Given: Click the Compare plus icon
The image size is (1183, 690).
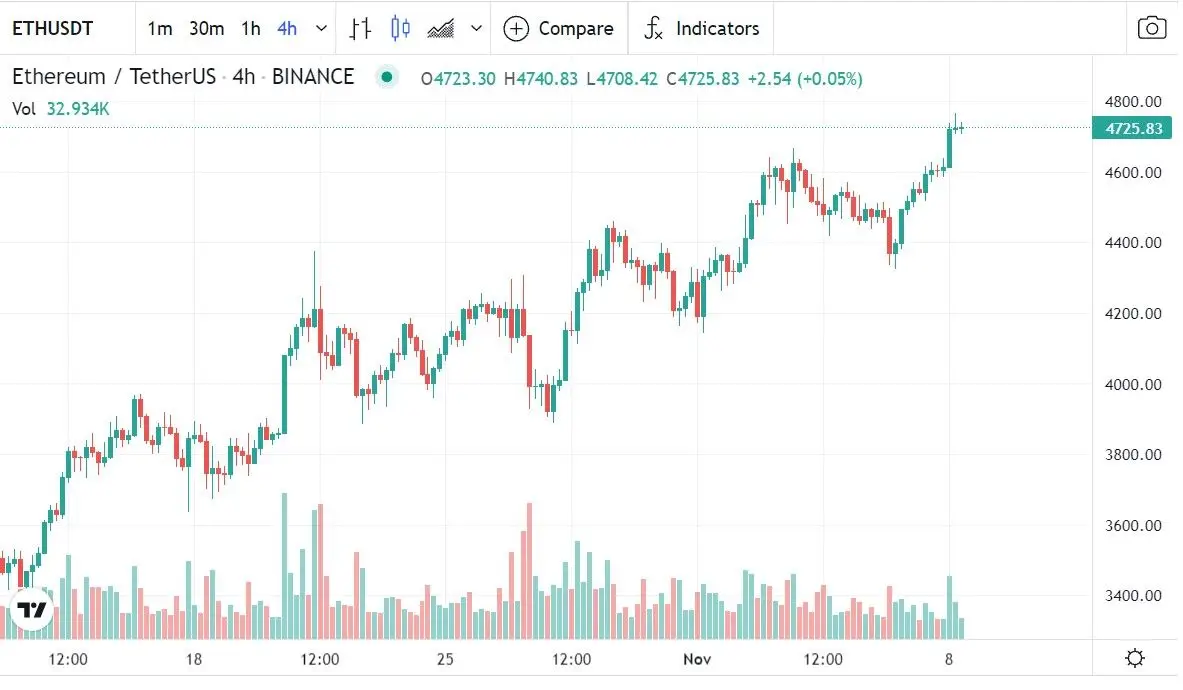Looking at the screenshot, I should click(516, 28).
